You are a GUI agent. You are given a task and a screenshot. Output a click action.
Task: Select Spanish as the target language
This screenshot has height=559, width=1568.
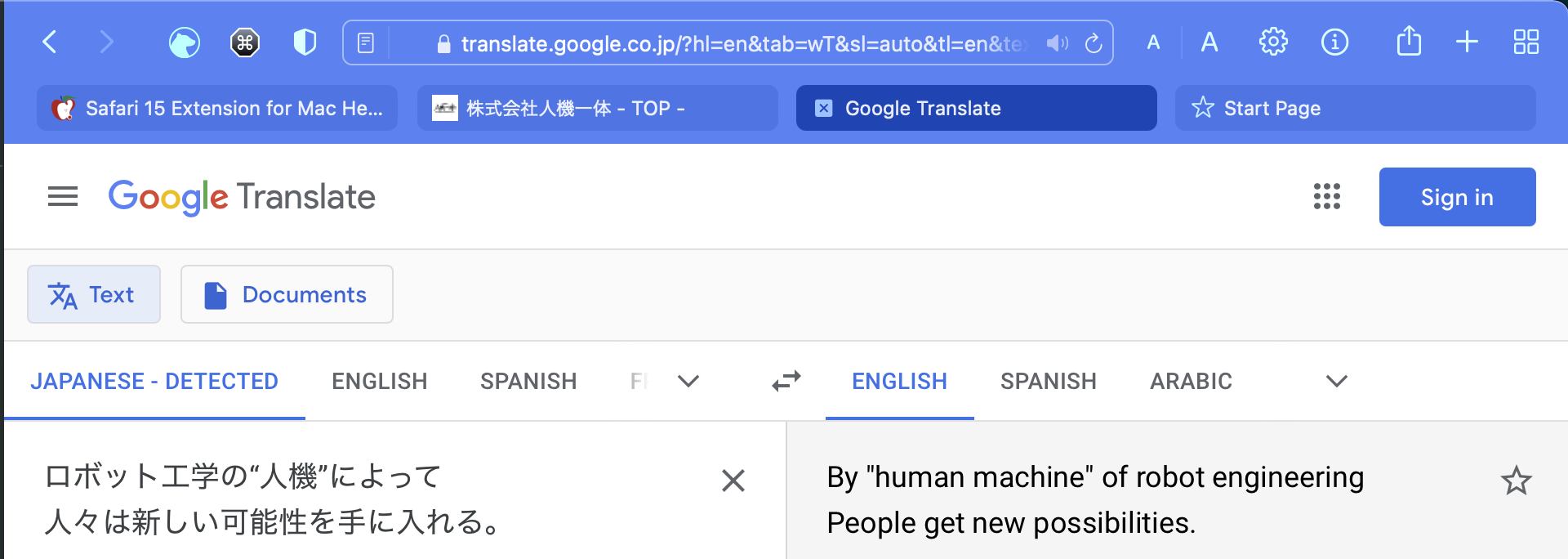click(x=1048, y=381)
